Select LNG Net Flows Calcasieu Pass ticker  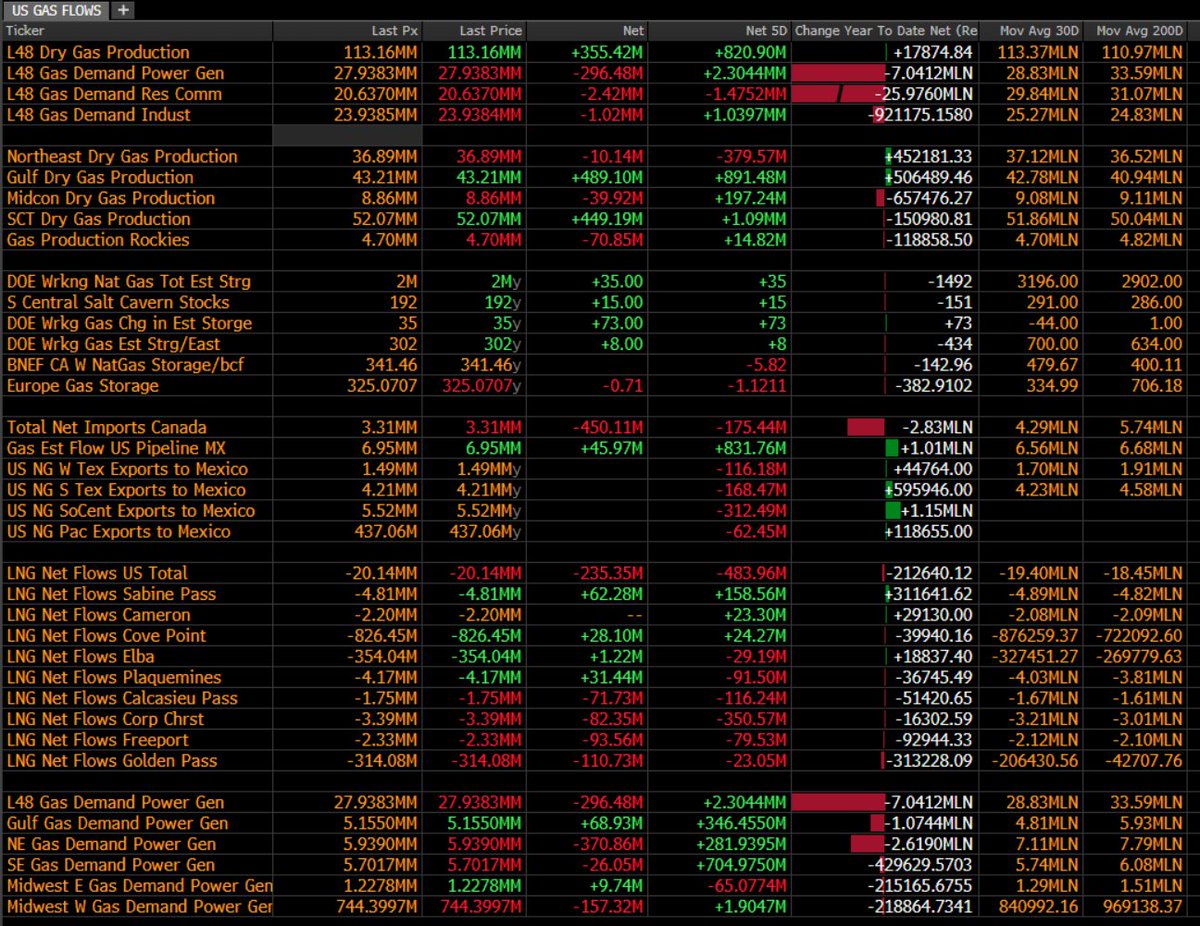(122, 699)
